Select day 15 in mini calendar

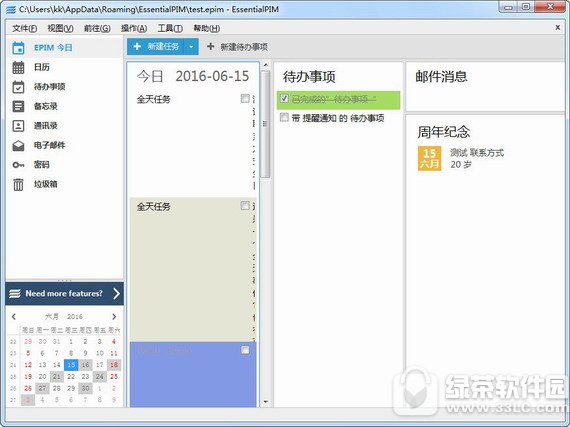(71, 364)
